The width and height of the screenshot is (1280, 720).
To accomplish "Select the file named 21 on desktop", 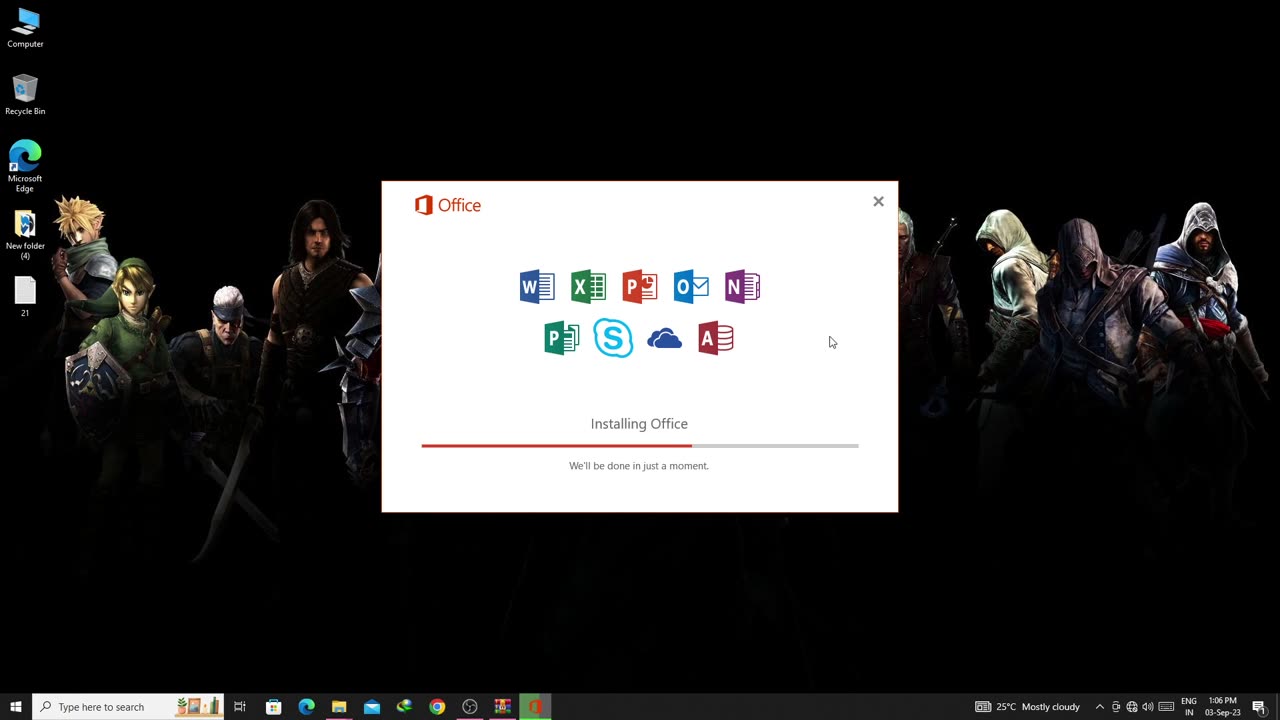I will pos(25,297).
